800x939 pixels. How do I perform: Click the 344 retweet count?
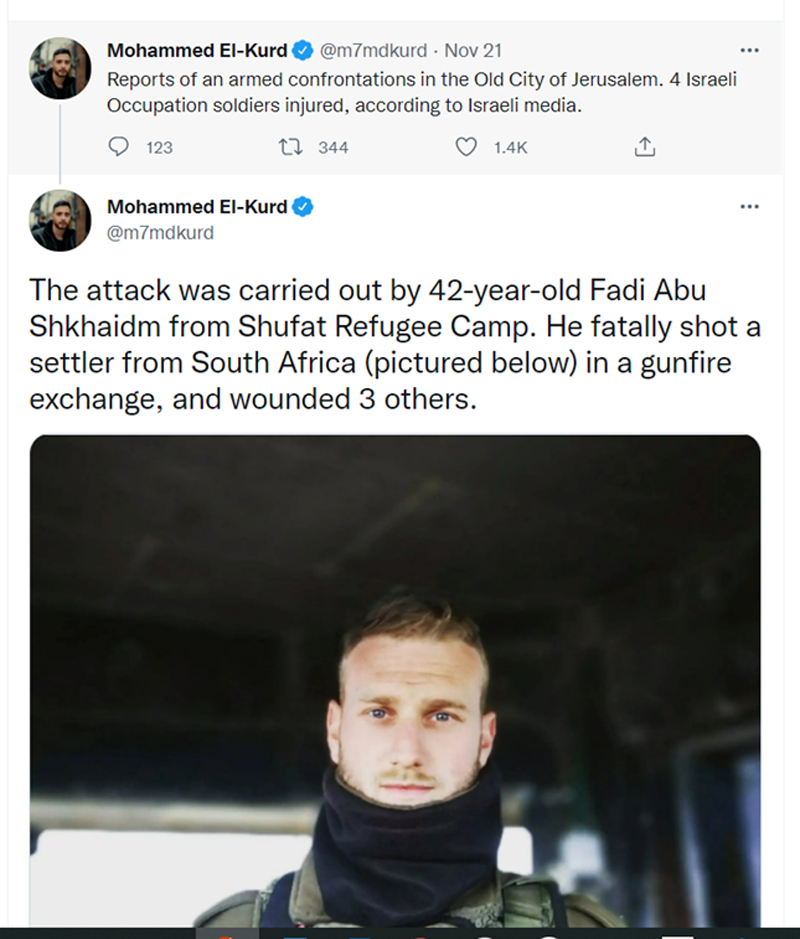[x=333, y=147]
